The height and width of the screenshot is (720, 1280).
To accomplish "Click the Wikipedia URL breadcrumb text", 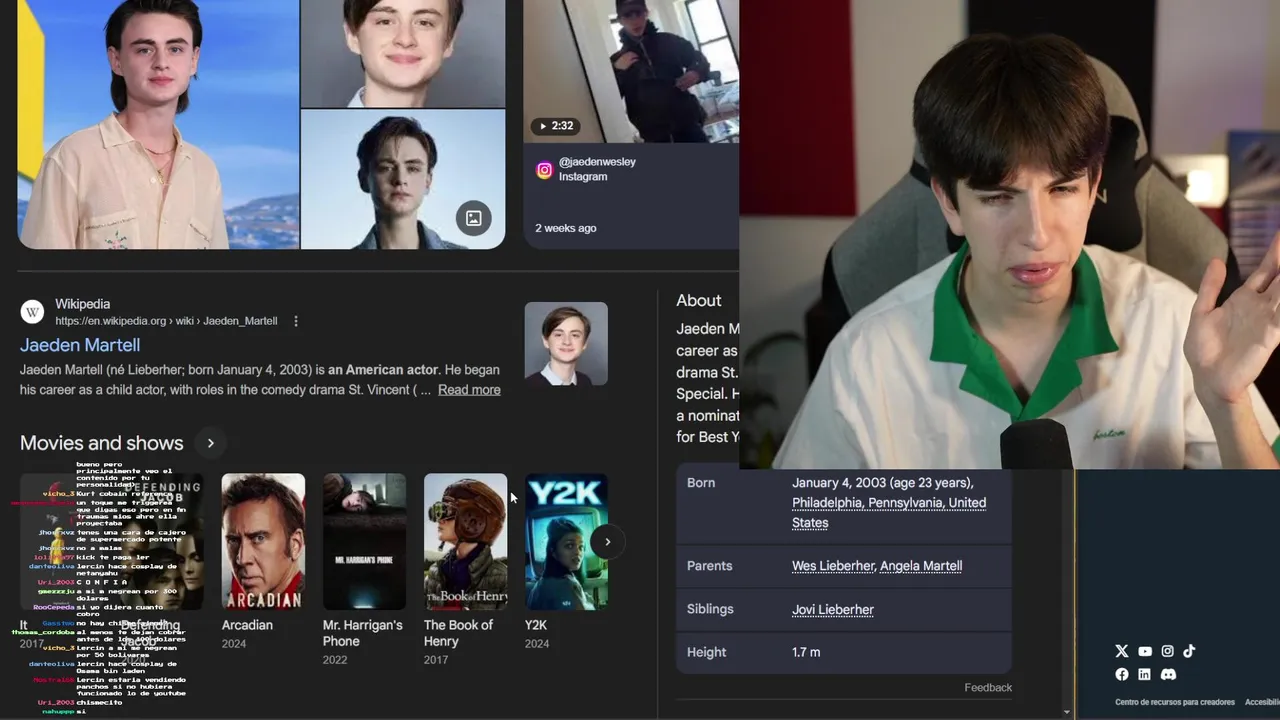I will tap(166, 321).
